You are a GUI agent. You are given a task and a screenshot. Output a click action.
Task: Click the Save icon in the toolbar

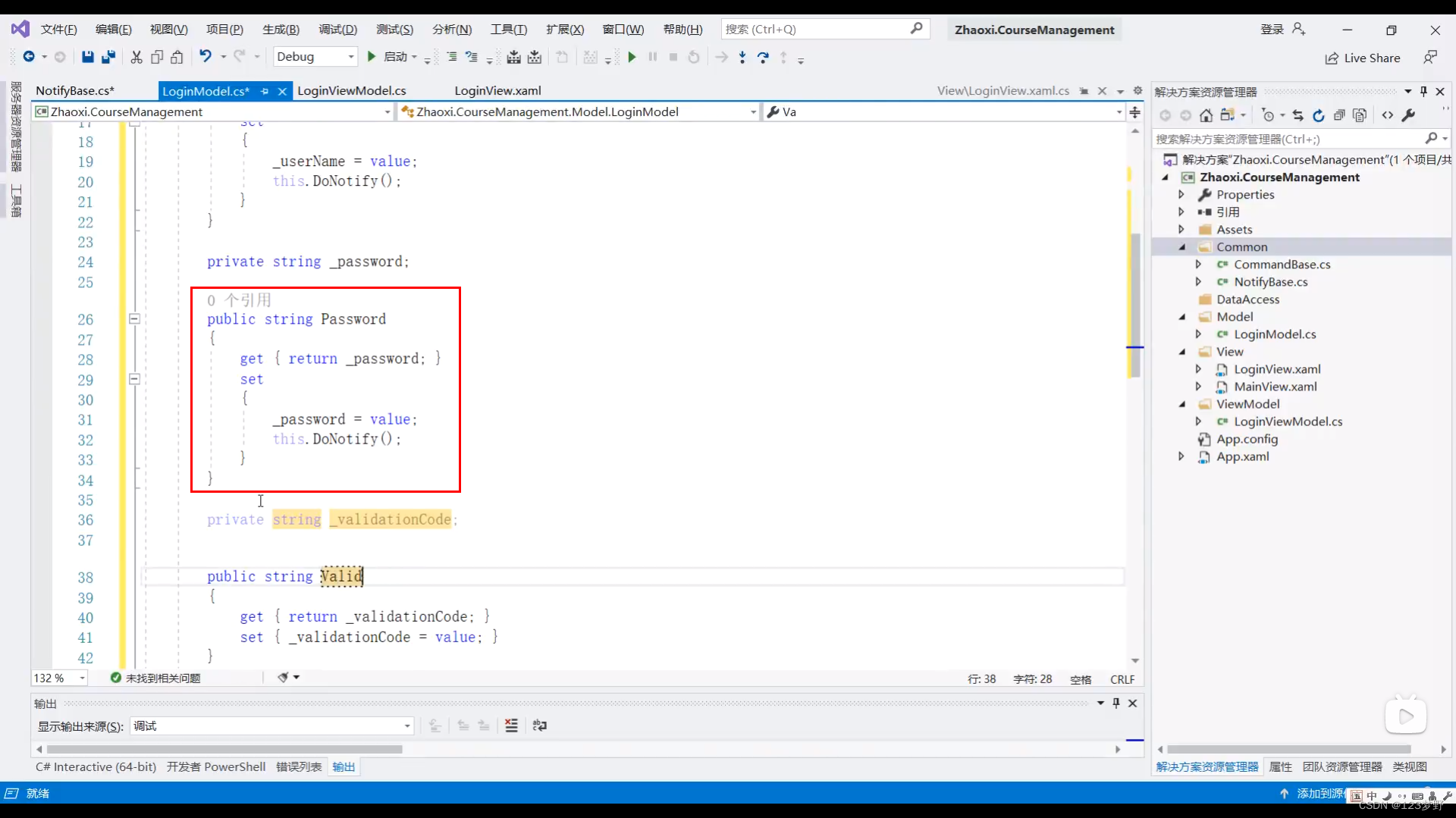coord(88,57)
